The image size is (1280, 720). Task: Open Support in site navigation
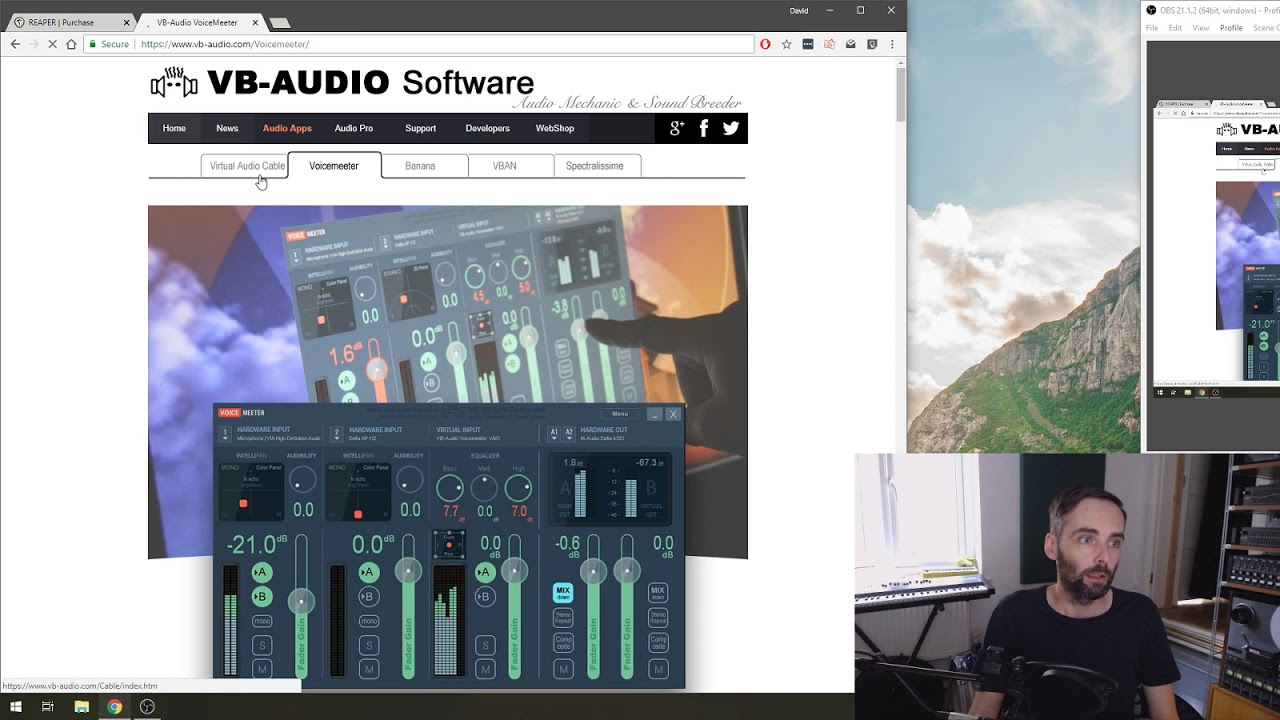(x=420, y=128)
